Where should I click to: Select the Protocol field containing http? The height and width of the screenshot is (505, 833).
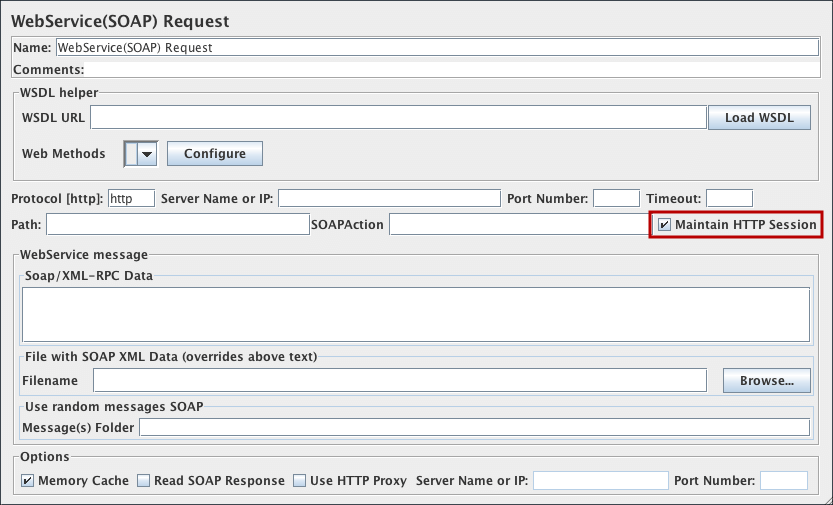(131, 198)
